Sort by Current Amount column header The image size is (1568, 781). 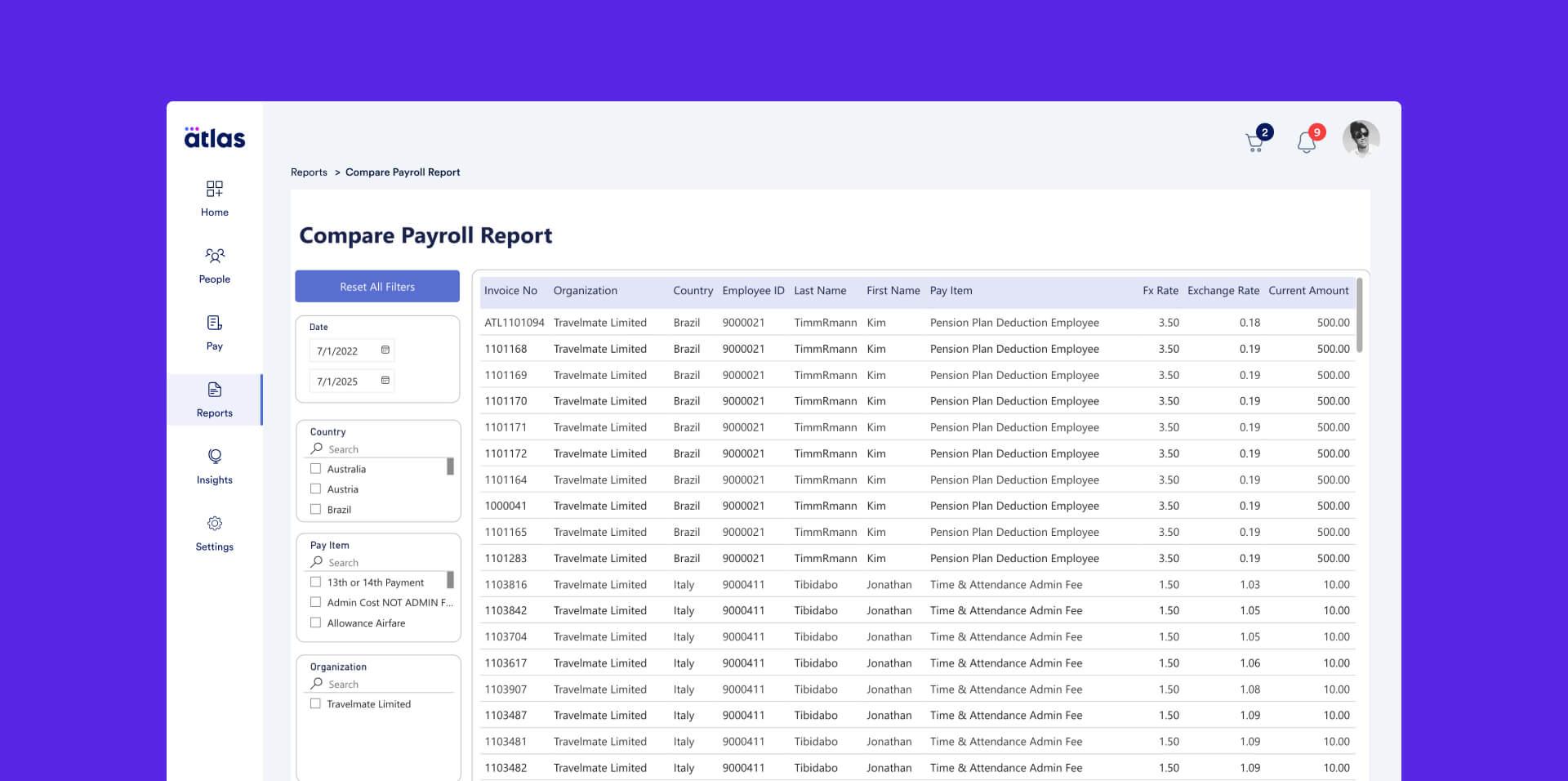tap(1308, 291)
